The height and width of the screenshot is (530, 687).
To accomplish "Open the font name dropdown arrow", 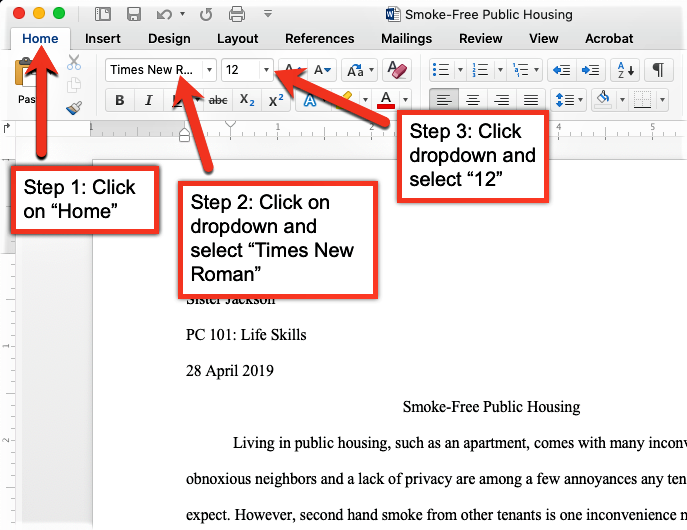I will pos(209,70).
